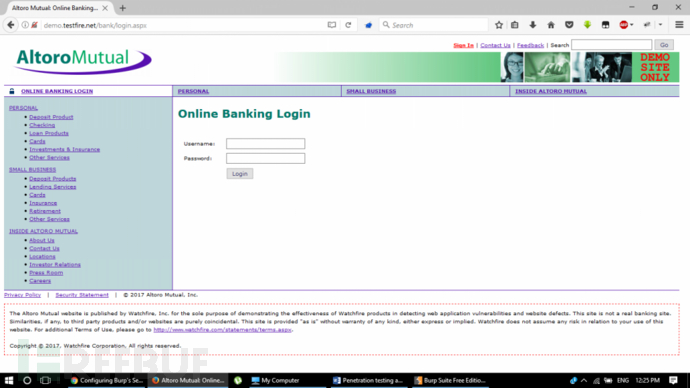Click the Login button
Screen dimensions: 690x388
point(240,174)
